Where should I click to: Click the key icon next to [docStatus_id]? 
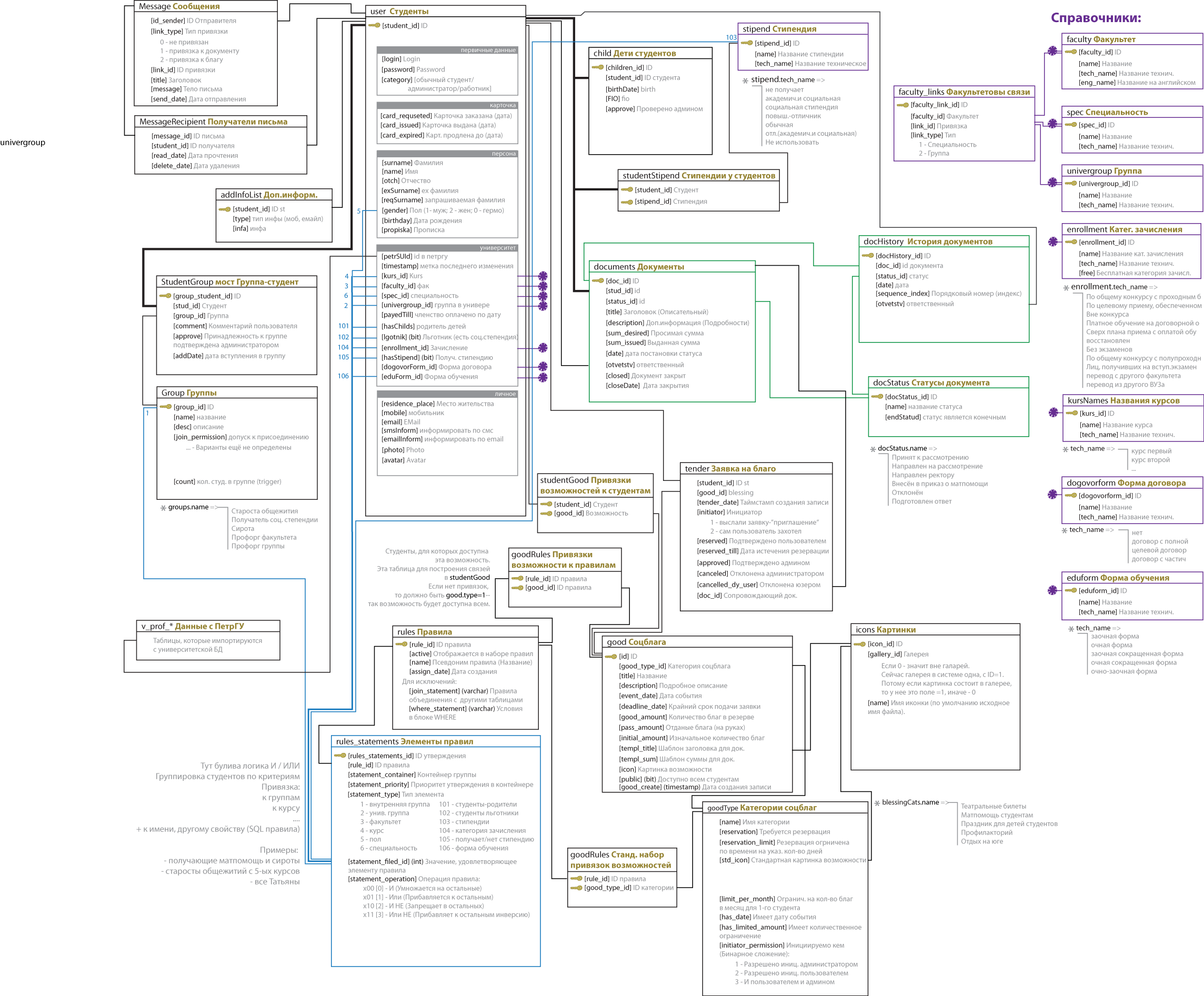[877, 396]
